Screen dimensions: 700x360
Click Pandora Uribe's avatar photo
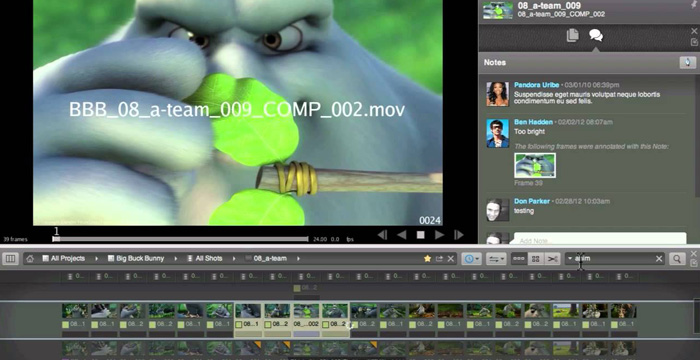click(x=497, y=94)
